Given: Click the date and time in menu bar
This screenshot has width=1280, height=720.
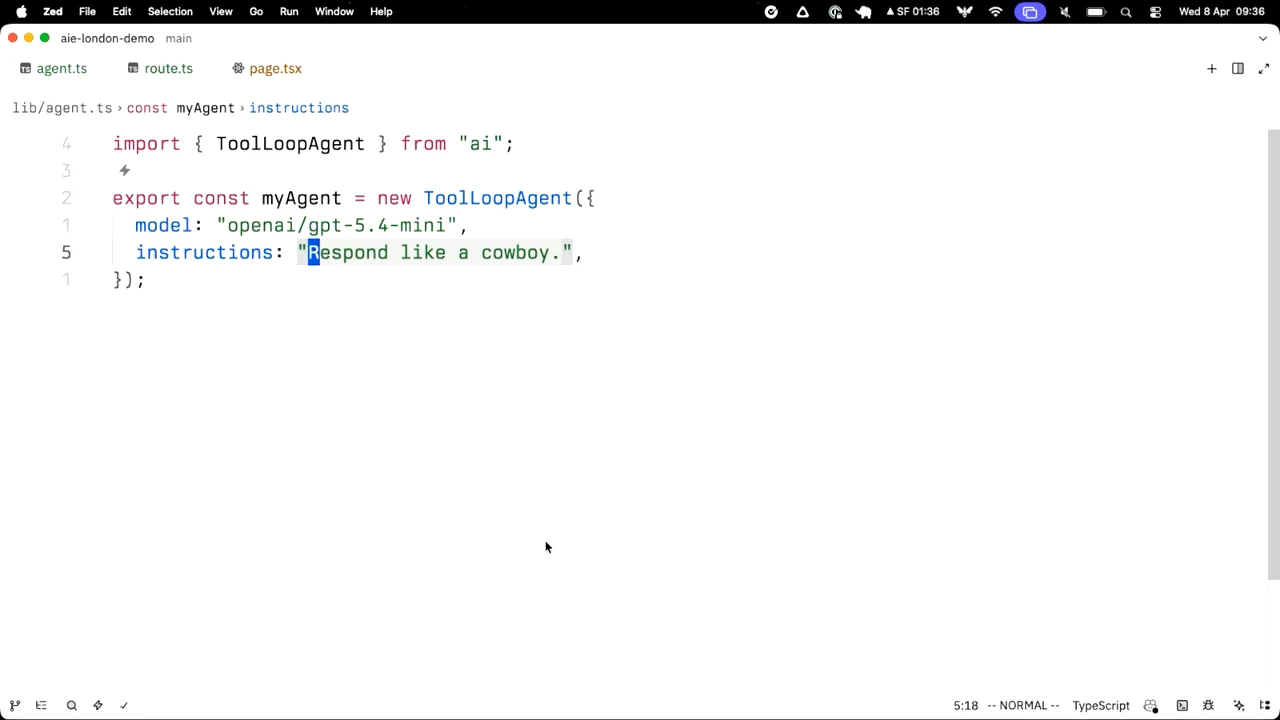Looking at the screenshot, I should 1222,12.
